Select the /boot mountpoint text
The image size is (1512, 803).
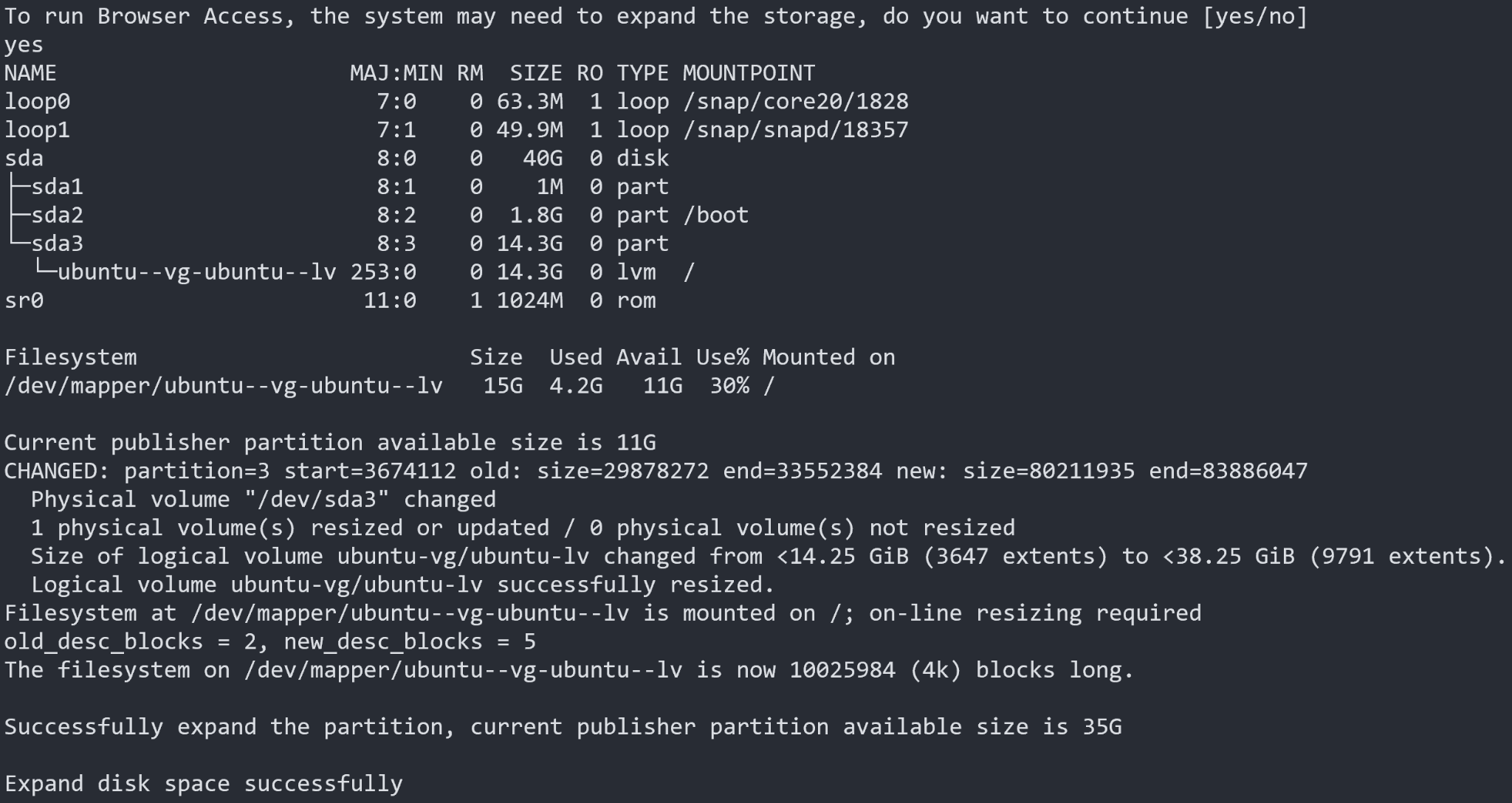pyautogui.click(x=715, y=216)
